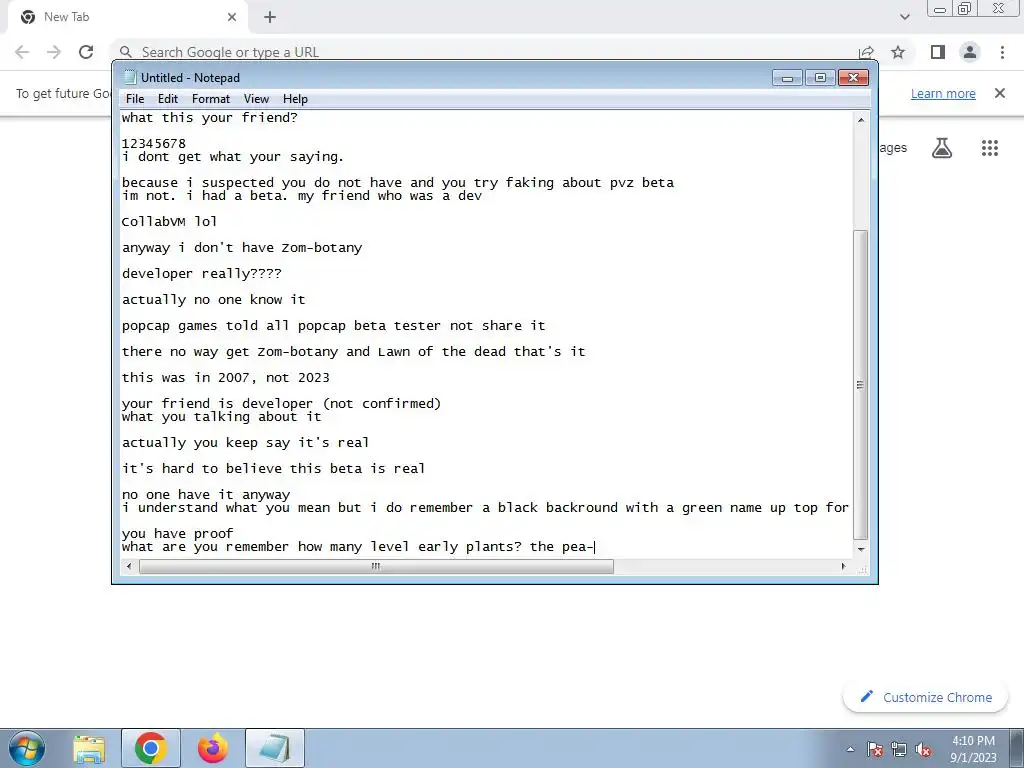Open Chrome tab search chevron

(904, 17)
